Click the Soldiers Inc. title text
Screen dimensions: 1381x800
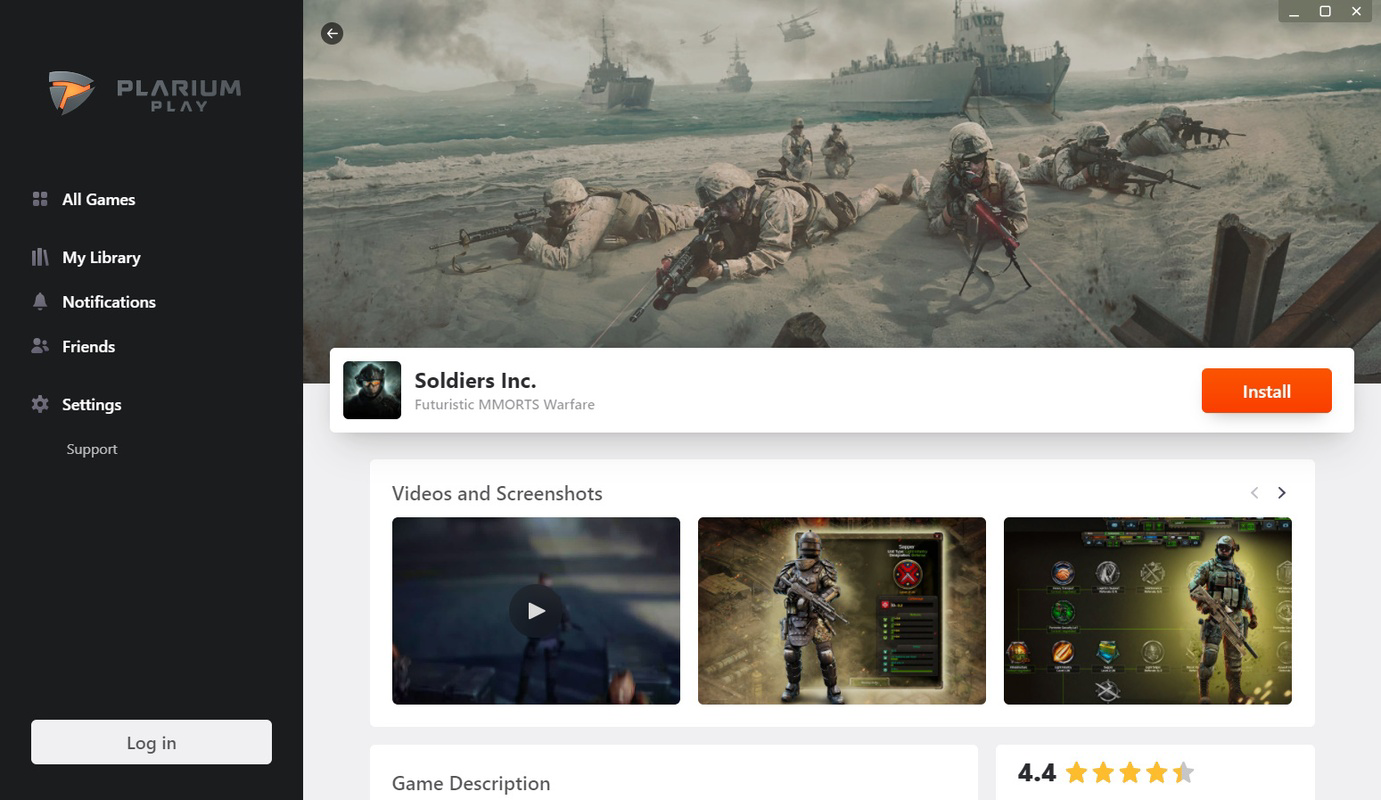(476, 380)
